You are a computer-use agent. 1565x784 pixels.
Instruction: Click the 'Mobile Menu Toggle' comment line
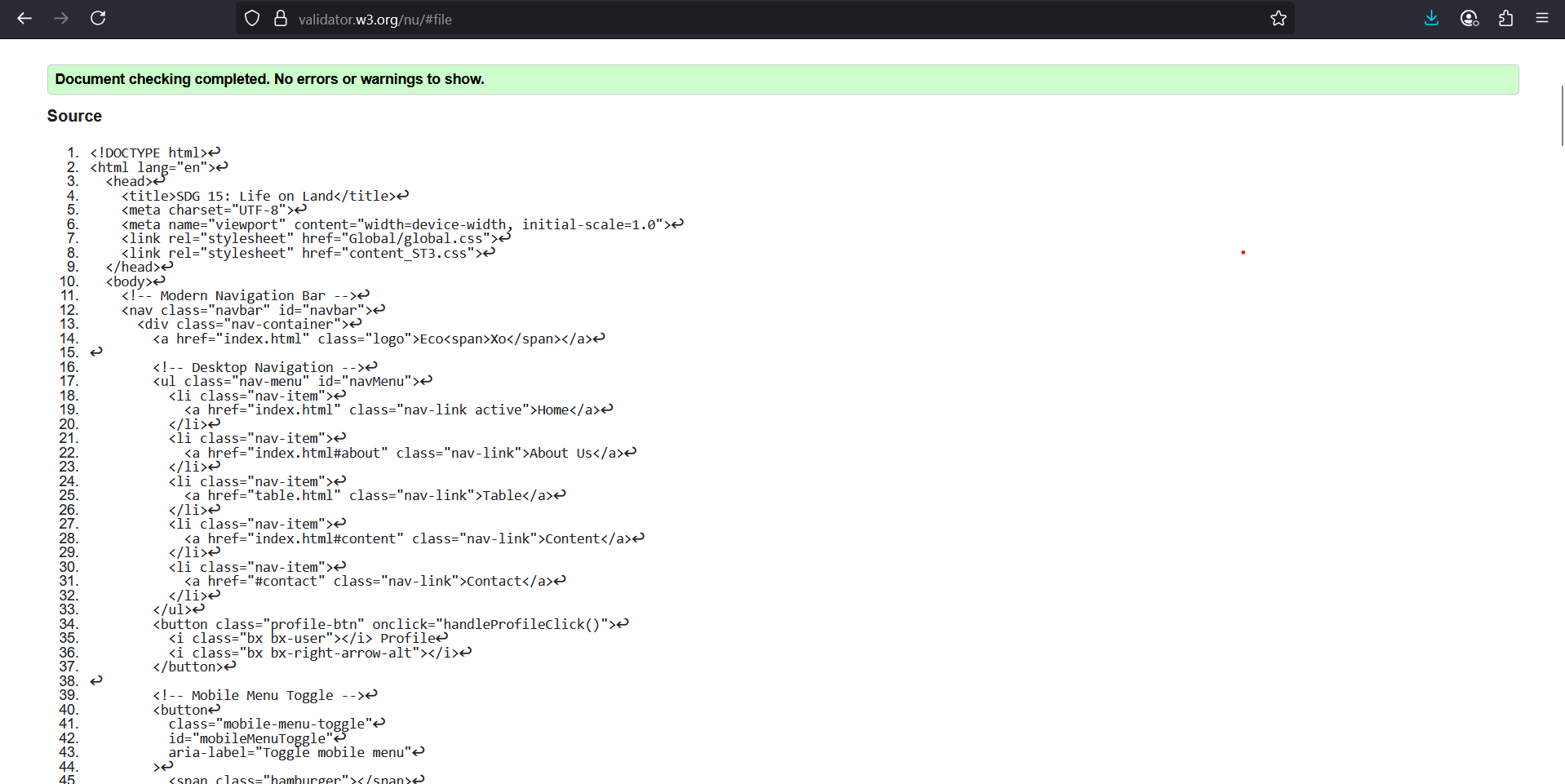(265, 695)
